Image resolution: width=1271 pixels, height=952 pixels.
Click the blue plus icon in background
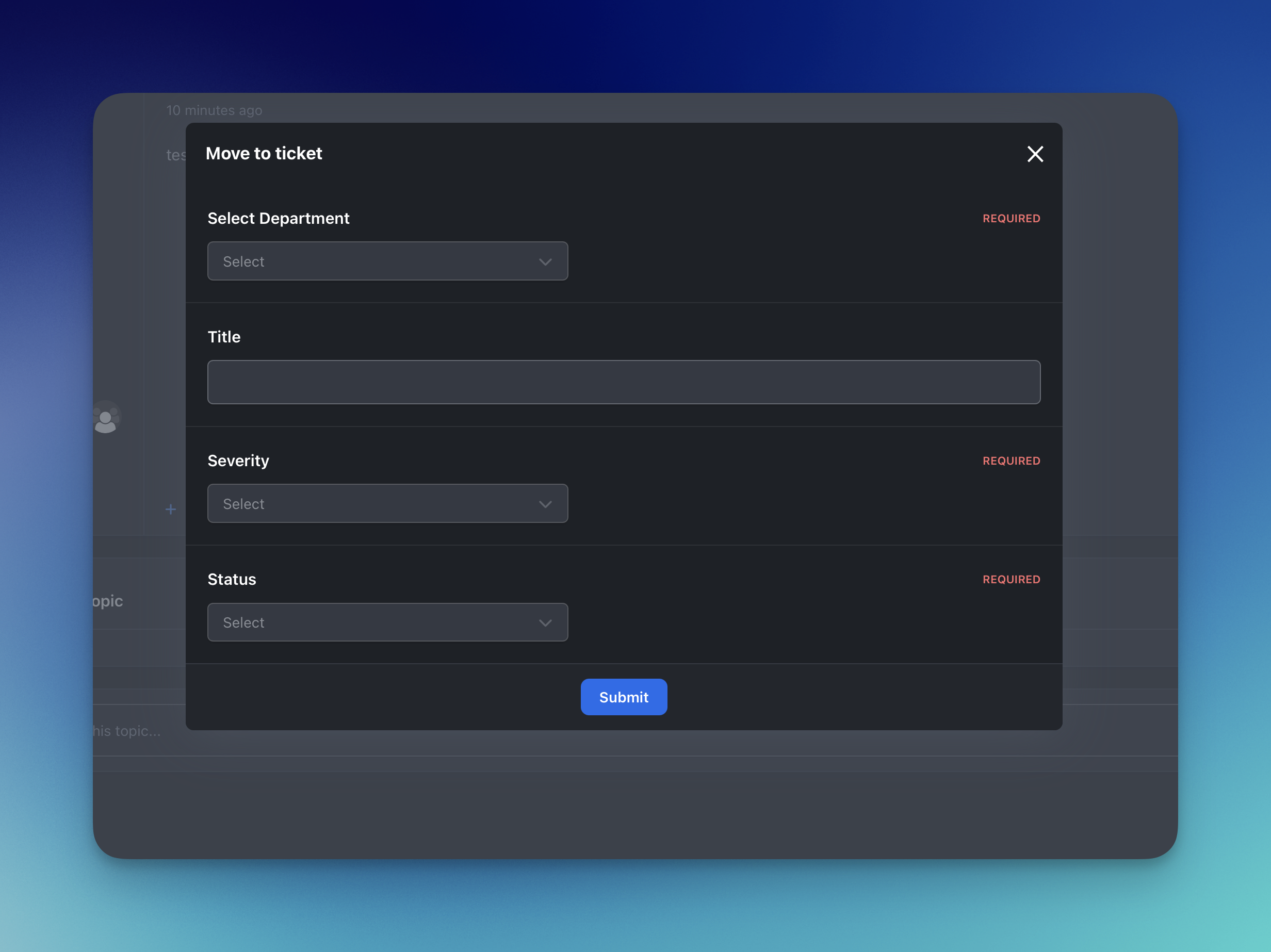[171, 509]
